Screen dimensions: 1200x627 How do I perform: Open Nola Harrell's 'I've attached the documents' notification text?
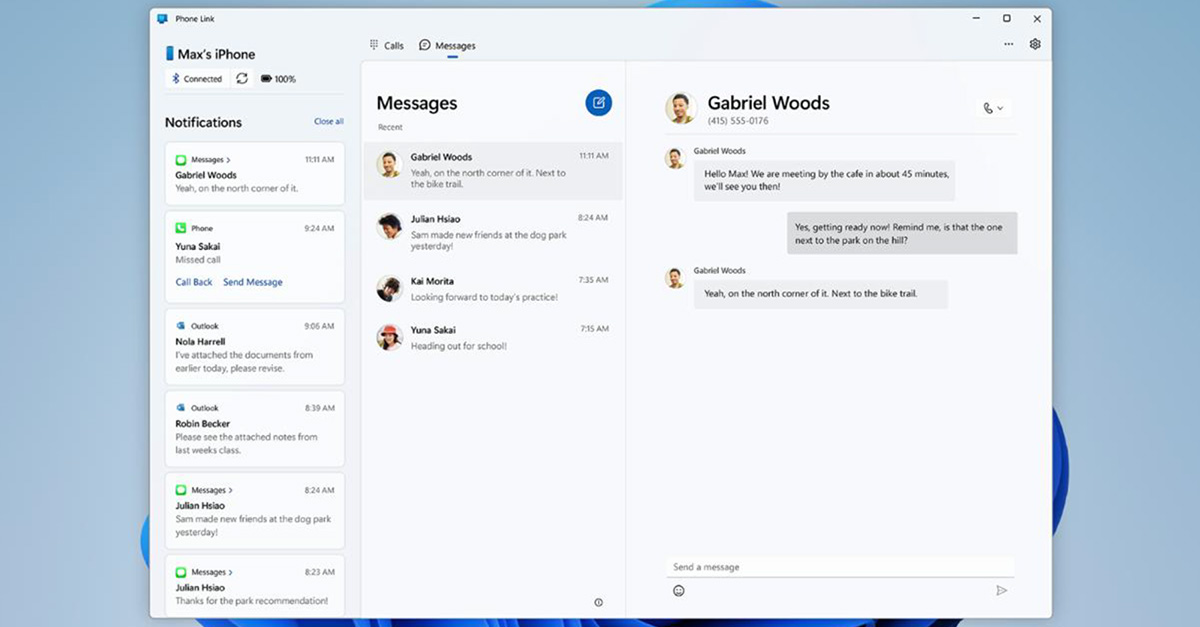244,361
